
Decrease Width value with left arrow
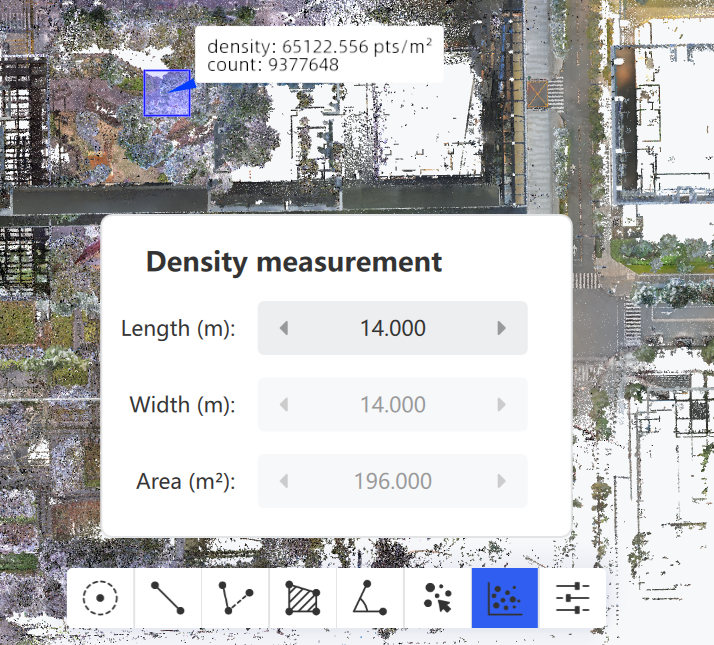point(284,404)
